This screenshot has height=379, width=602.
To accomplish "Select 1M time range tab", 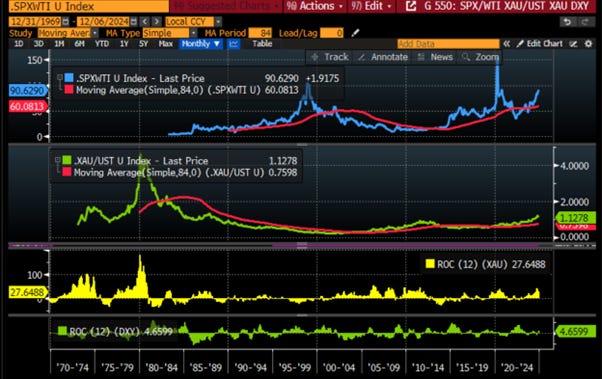I will [x=59, y=44].
